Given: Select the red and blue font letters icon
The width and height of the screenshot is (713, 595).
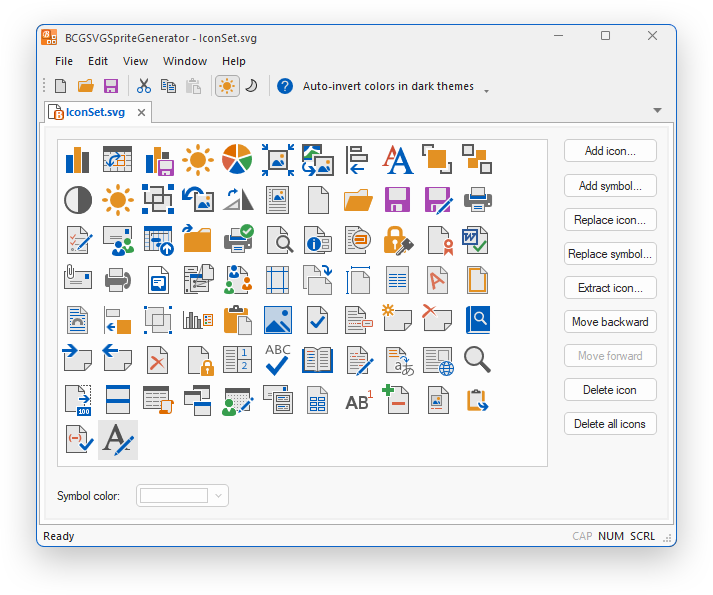Looking at the screenshot, I should click(397, 160).
